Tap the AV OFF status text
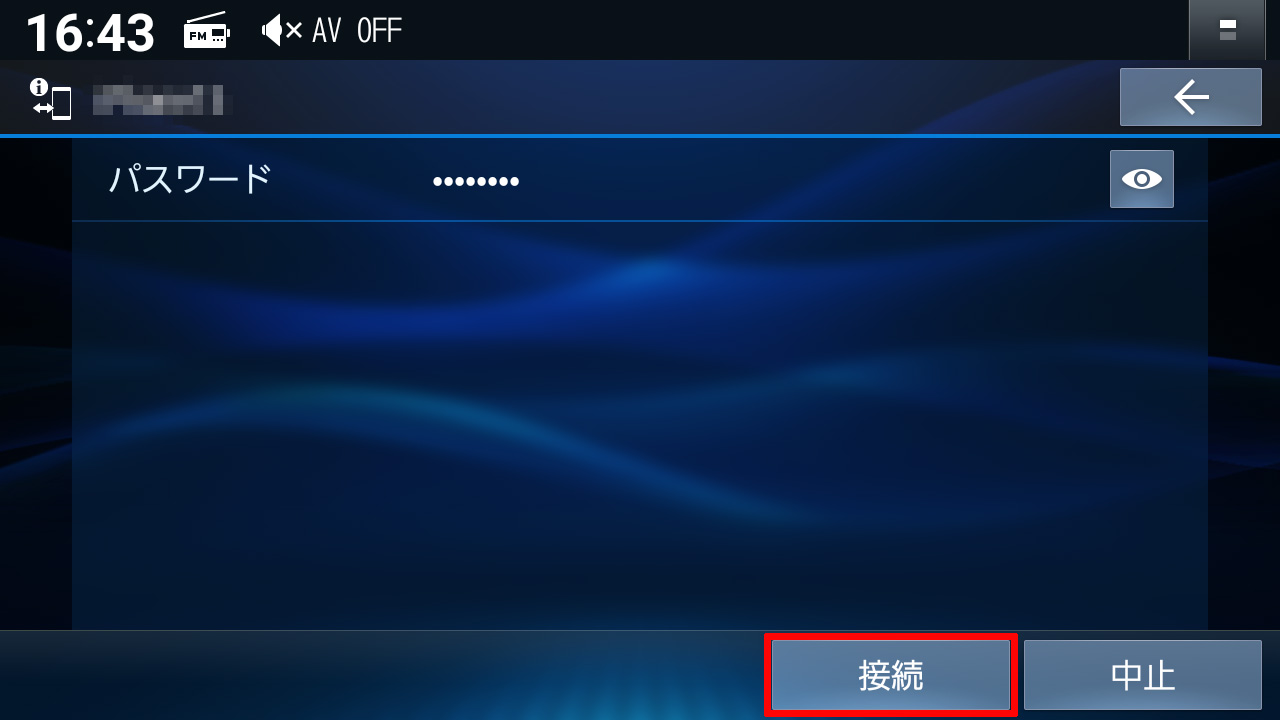Screen dimensions: 1280x720 point(357,31)
